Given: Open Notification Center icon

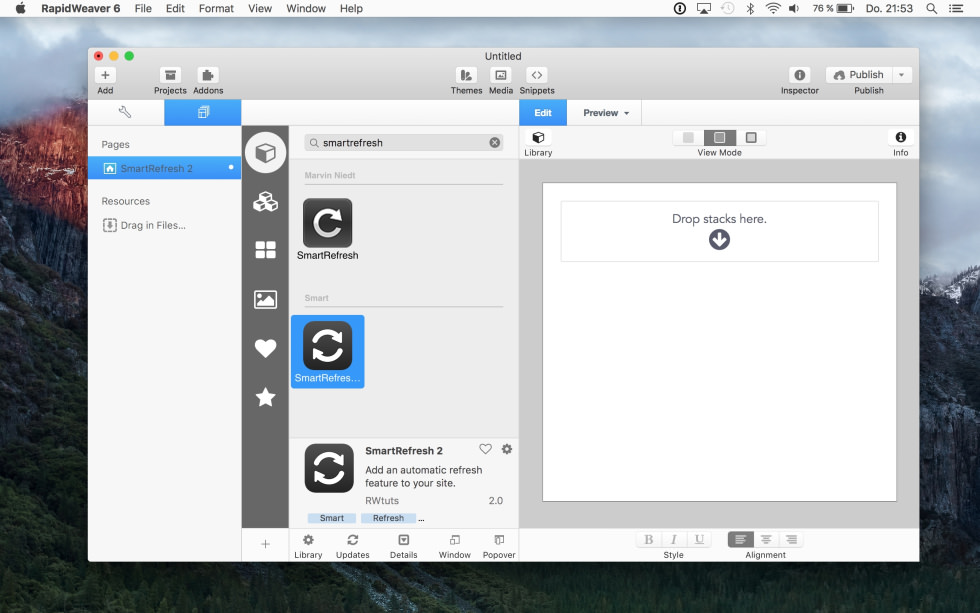Looking at the screenshot, I should pyautogui.click(x=956, y=8).
